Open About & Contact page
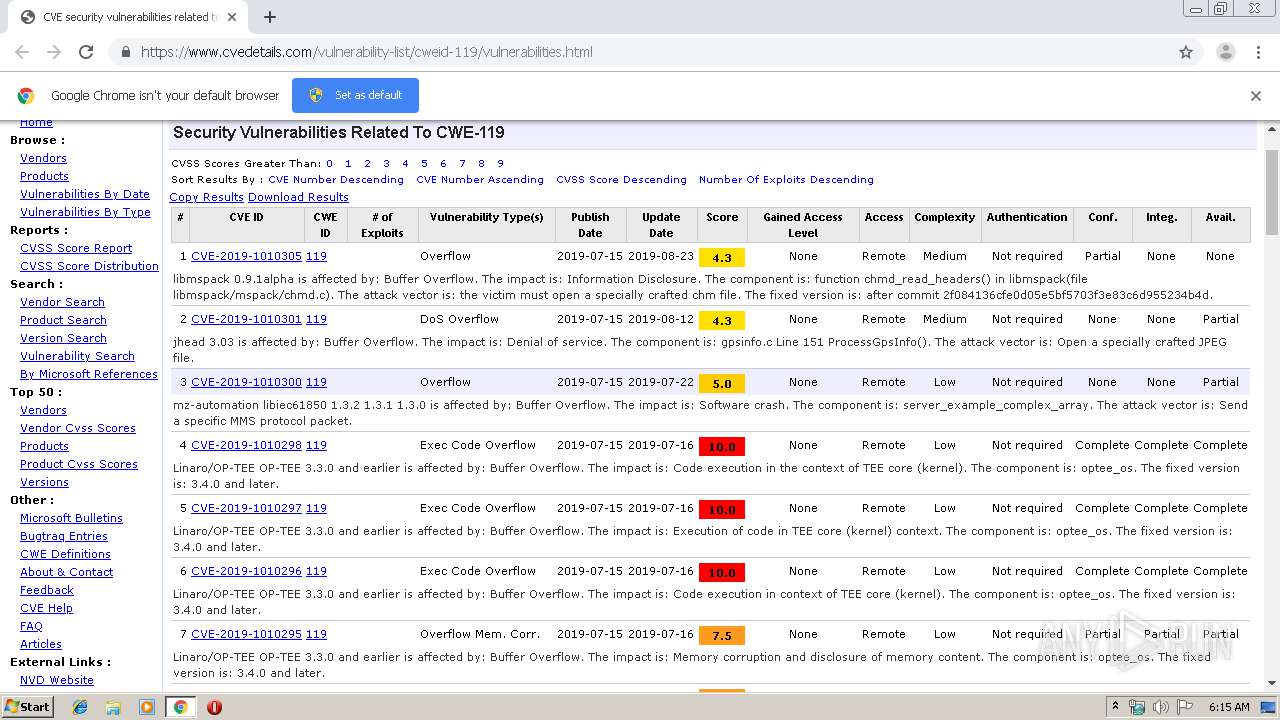This screenshot has width=1280, height=720. point(66,572)
